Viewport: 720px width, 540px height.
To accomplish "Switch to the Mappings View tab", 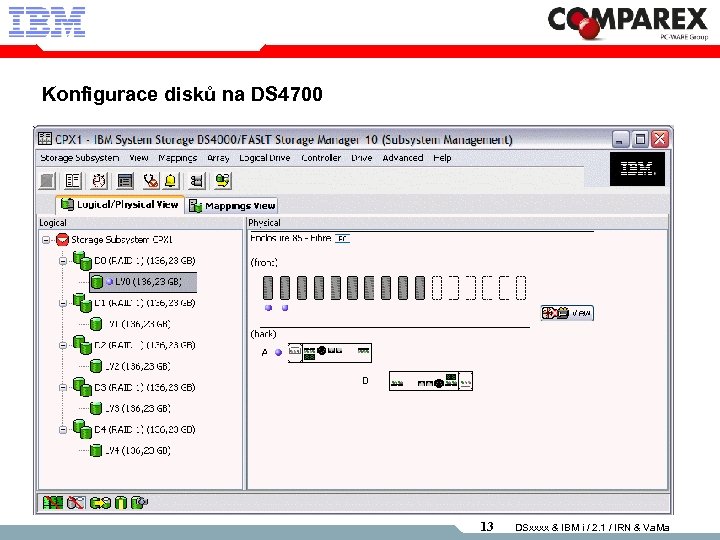I will [232, 206].
